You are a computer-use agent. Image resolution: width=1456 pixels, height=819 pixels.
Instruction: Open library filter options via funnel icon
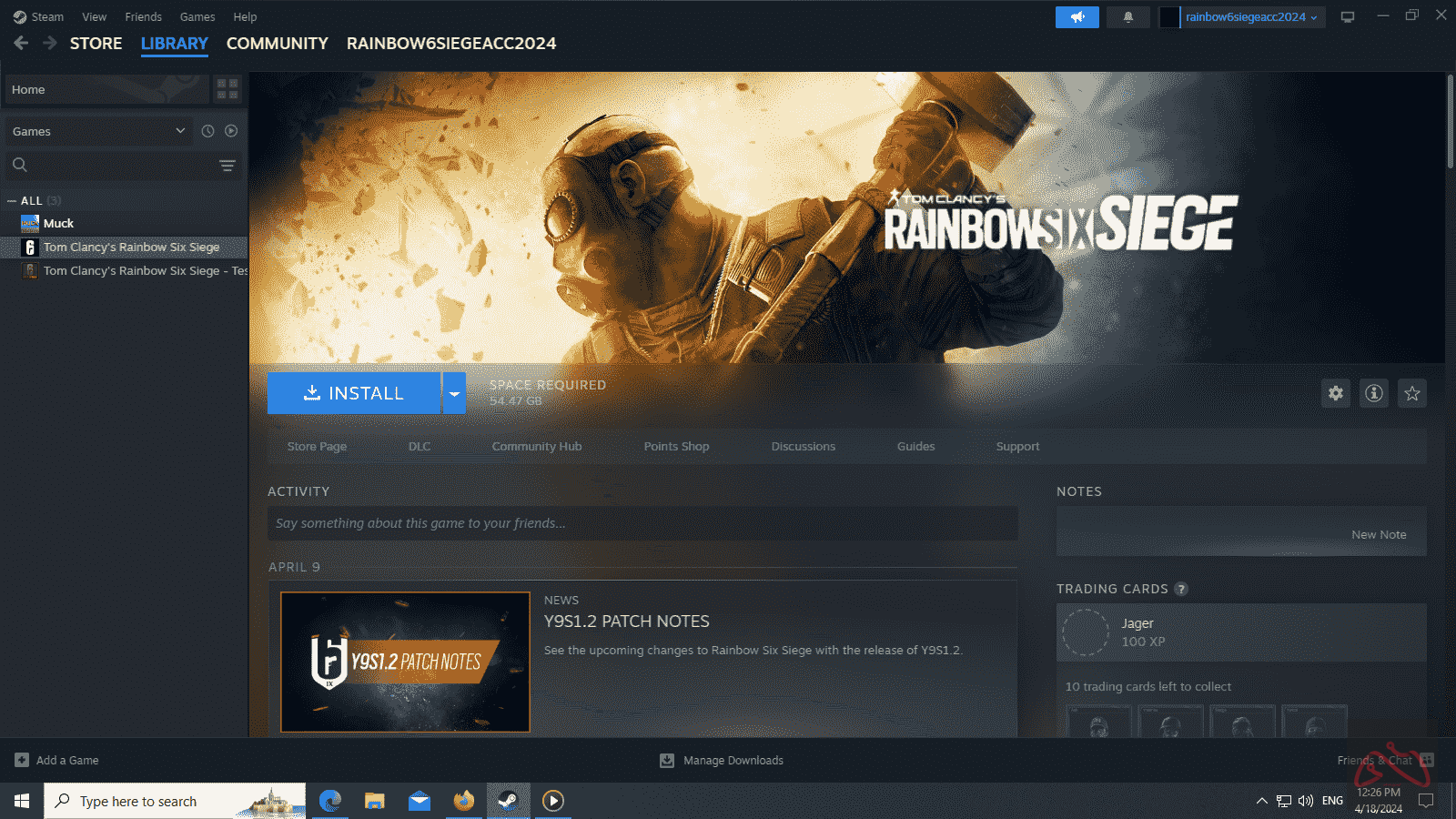click(226, 166)
